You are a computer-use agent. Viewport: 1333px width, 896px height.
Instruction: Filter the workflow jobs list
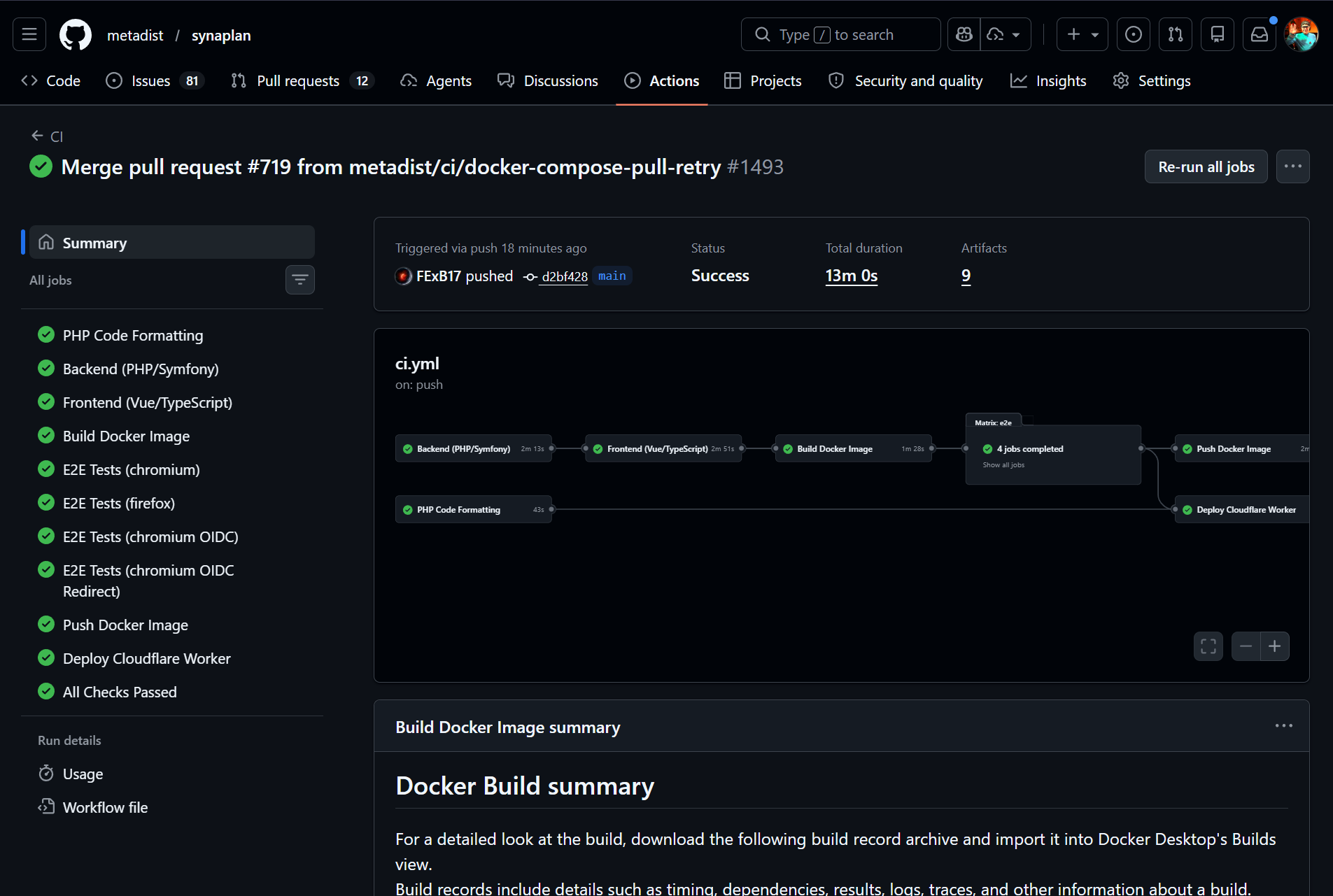[x=300, y=280]
